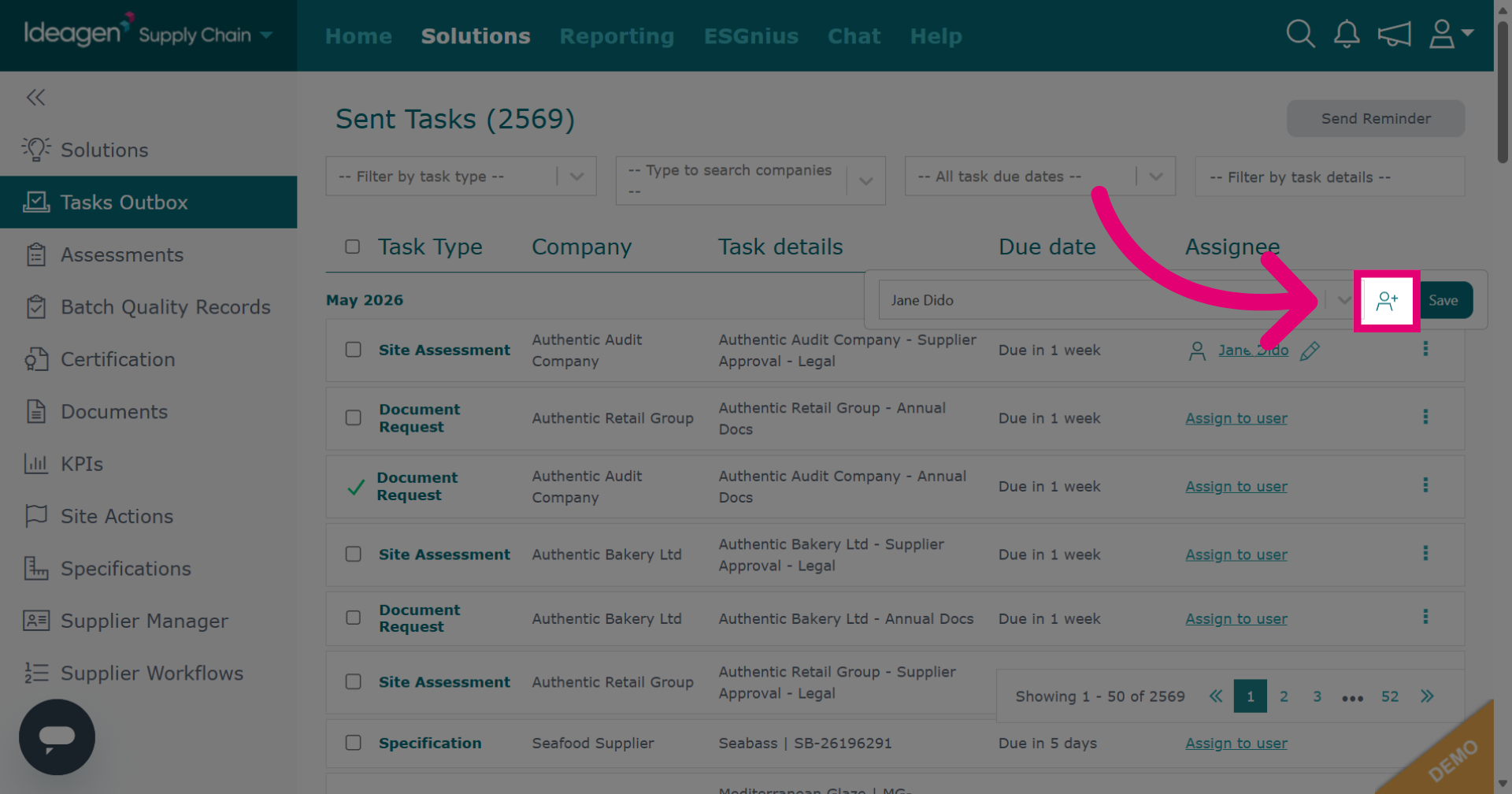Check the Authentic Bakery Ltd Site Assessment row

pyautogui.click(x=353, y=555)
